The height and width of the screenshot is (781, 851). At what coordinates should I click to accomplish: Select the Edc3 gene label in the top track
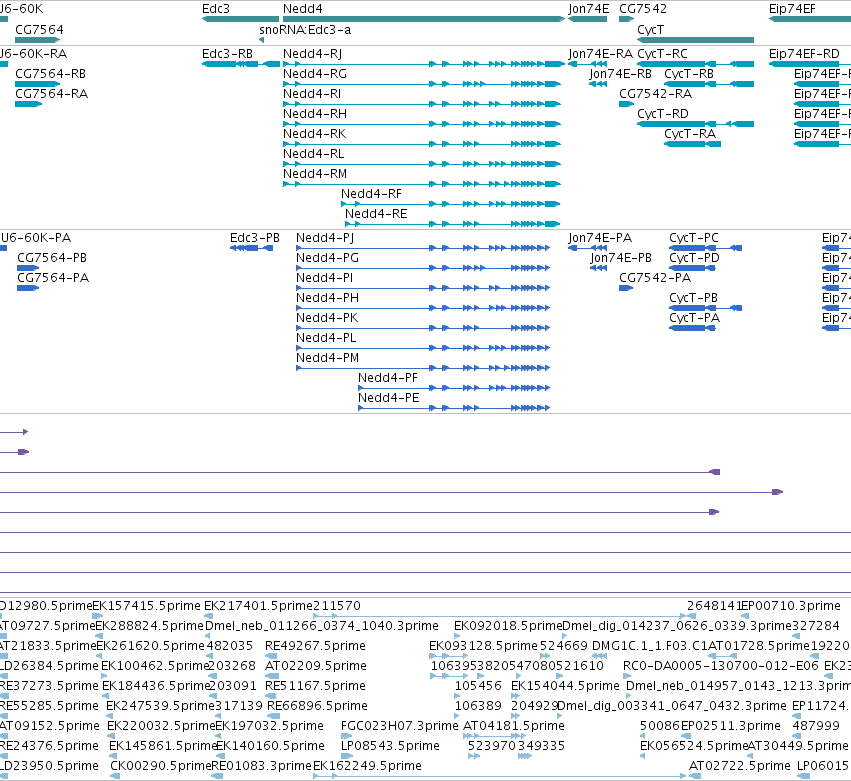(215, 9)
